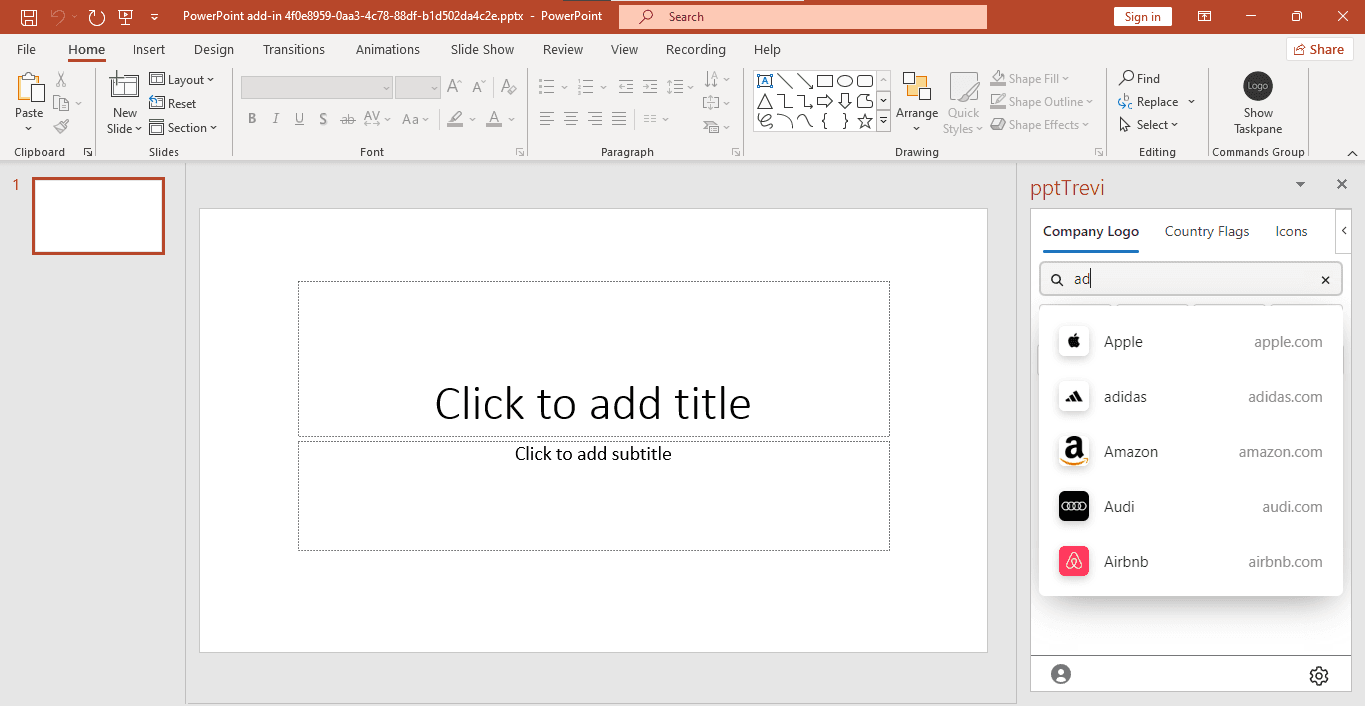
Task: Open the Animations ribbon tab
Action: tap(387, 49)
